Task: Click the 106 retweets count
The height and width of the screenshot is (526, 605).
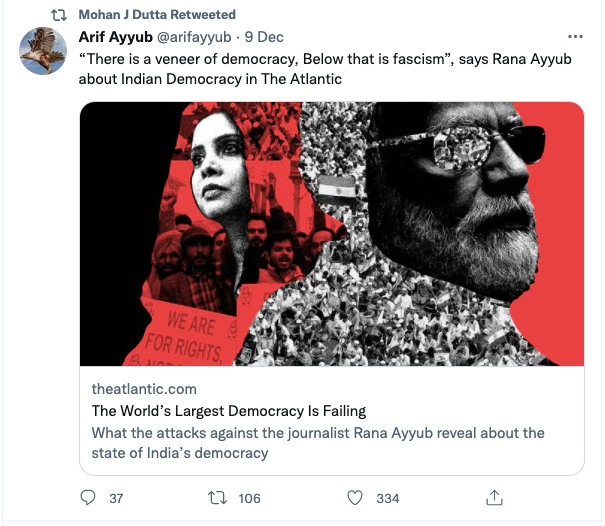Action: [250, 498]
